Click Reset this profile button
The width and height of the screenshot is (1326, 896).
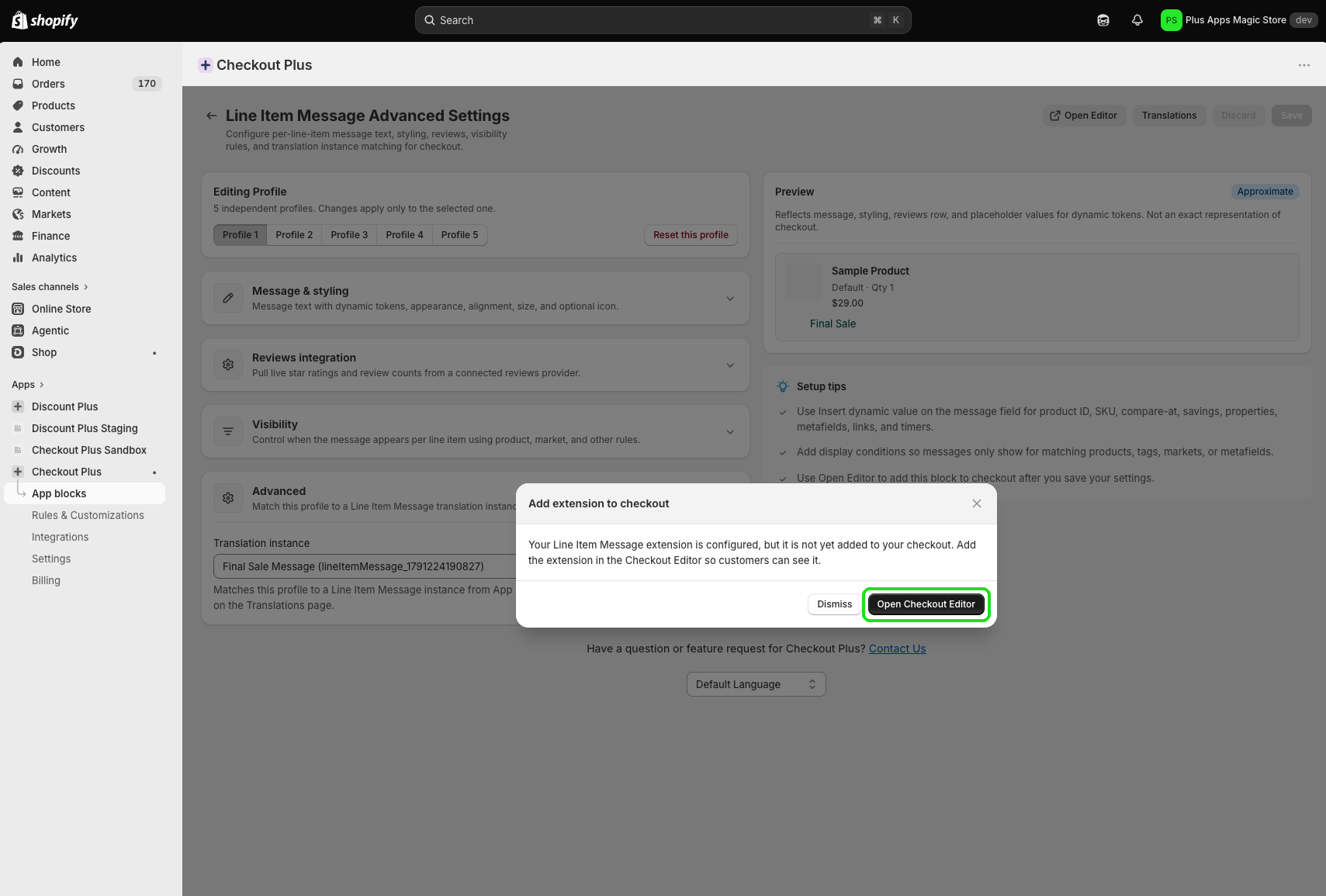pos(691,235)
